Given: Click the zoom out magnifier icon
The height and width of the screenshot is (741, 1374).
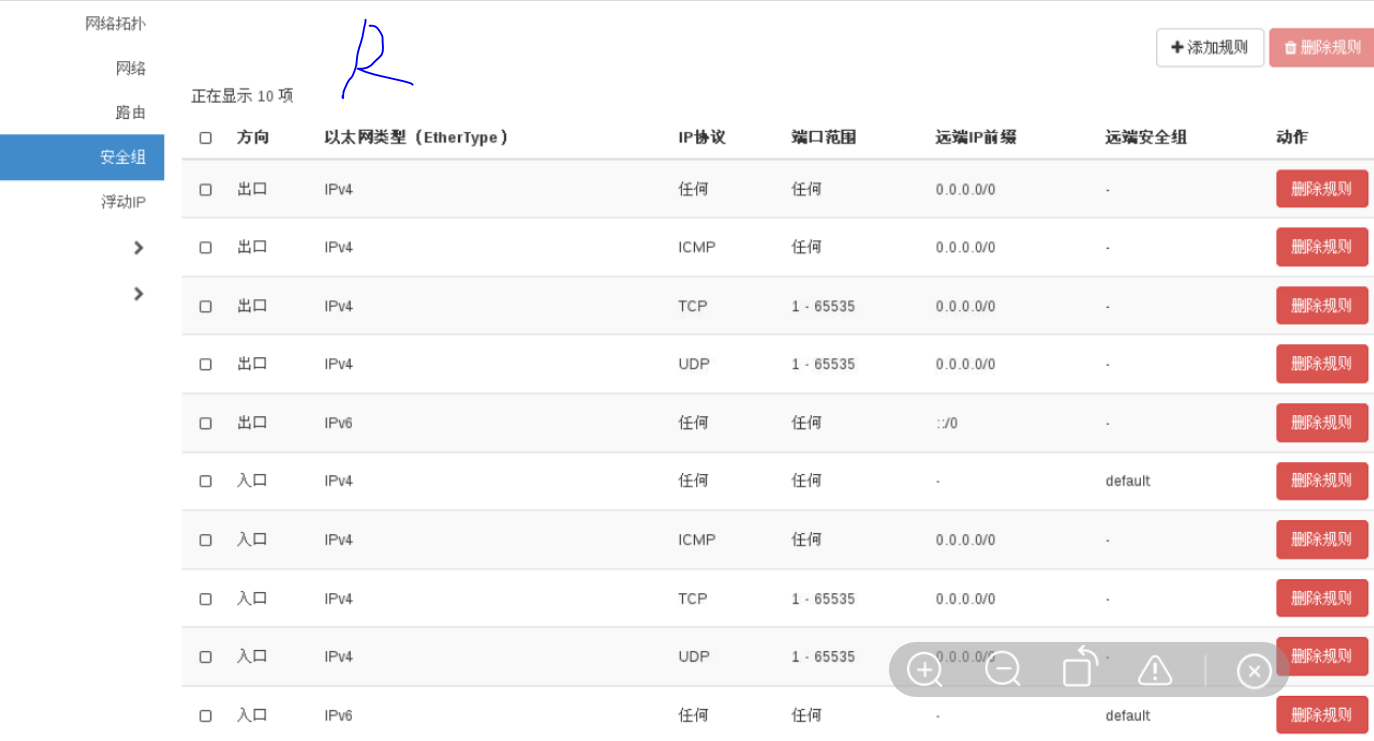Looking at the screenshot, I should coord(1002,669).
